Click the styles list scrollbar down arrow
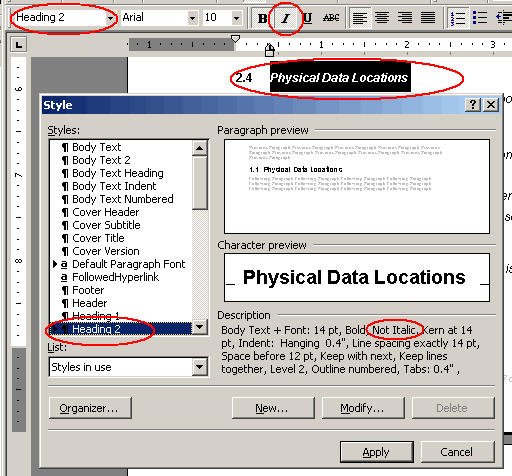 click(199, 327)
